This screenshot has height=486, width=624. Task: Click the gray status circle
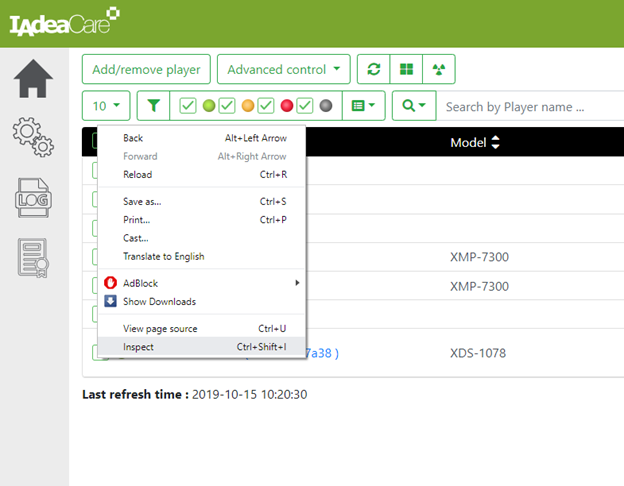click(326, 106)
